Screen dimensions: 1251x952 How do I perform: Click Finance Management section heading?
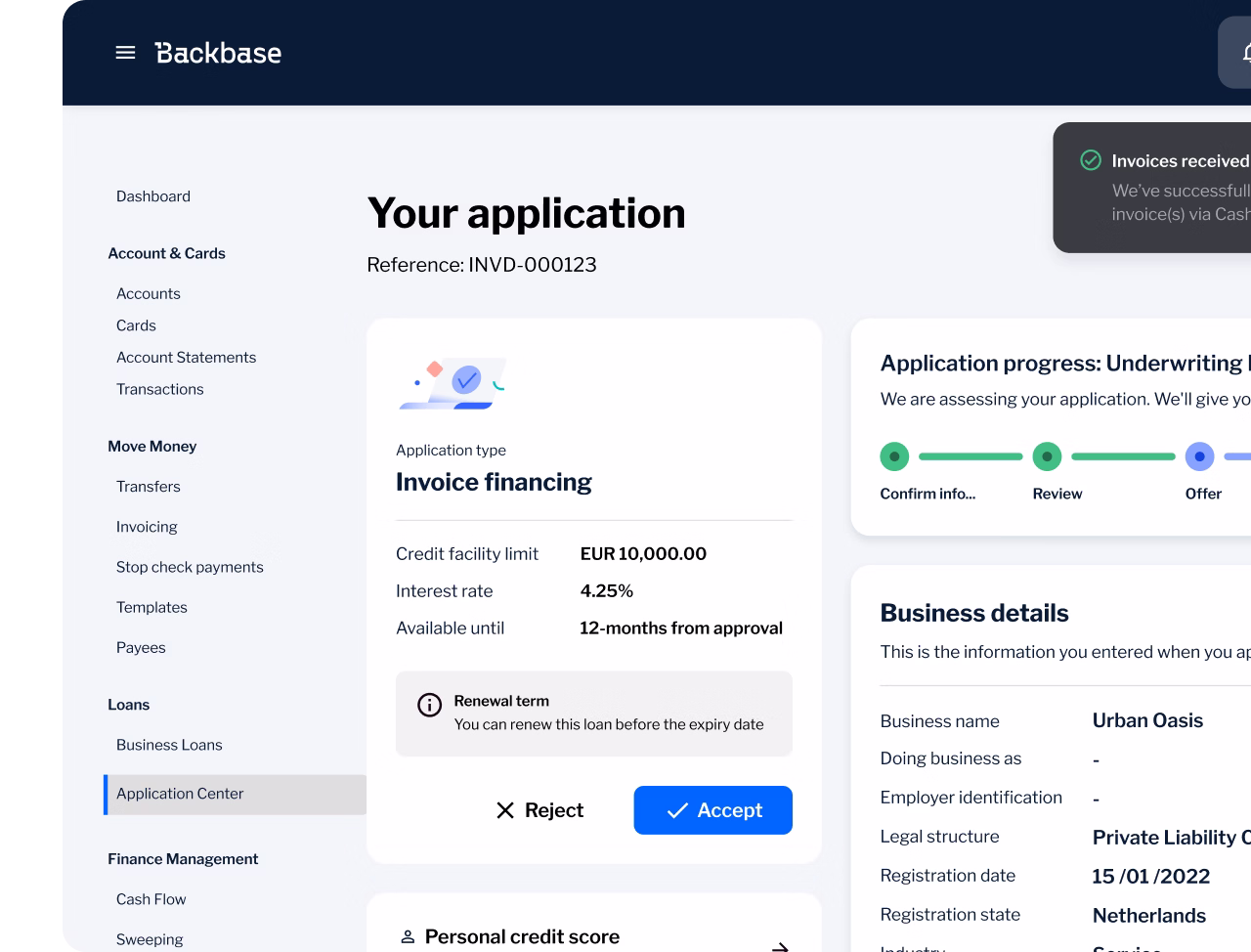(183, 859)
